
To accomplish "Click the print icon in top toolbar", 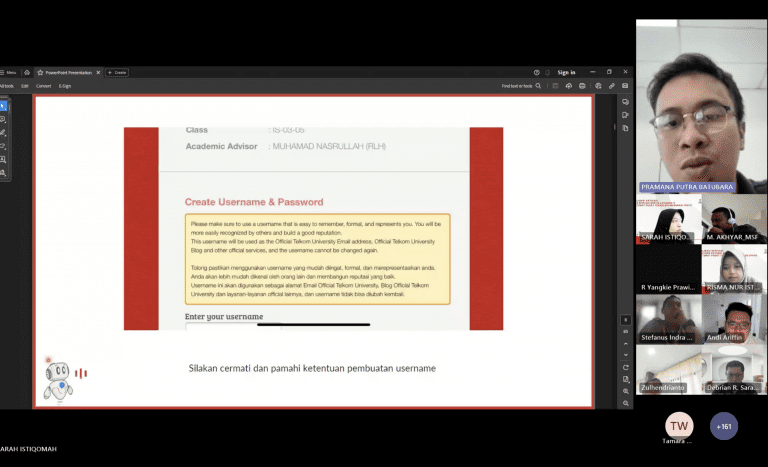I will coord(582,86).
